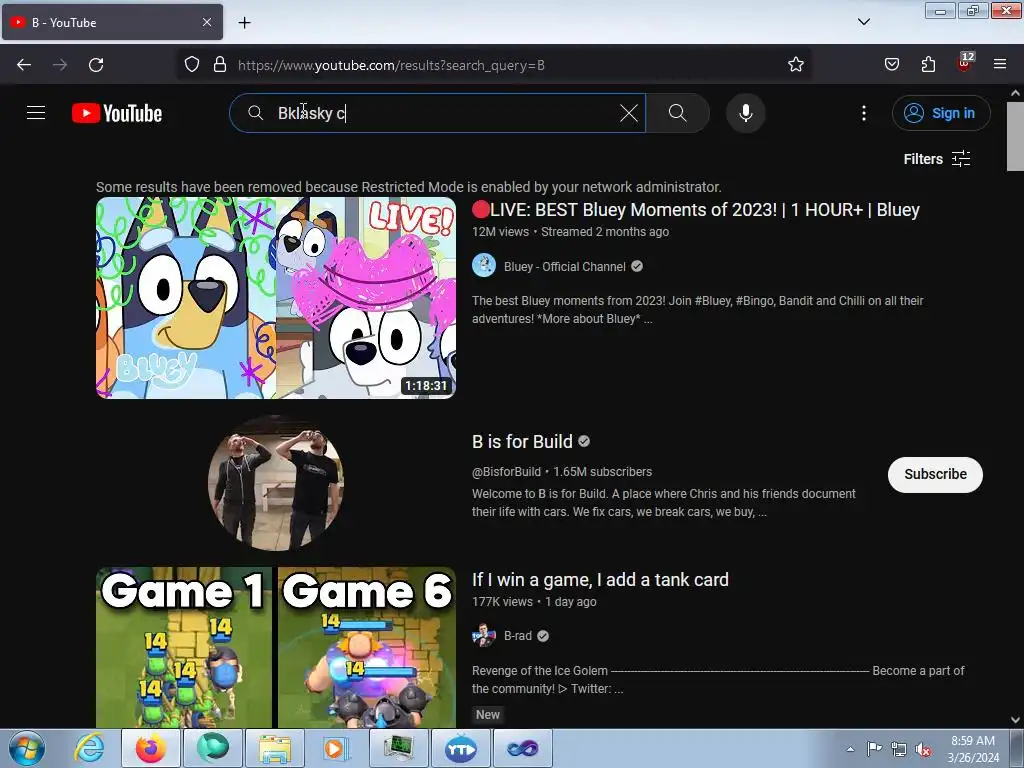Viewport: 1024px width, 768px height.
Task: Open YouTube settings three-dot menu
Action: (863, 113)
